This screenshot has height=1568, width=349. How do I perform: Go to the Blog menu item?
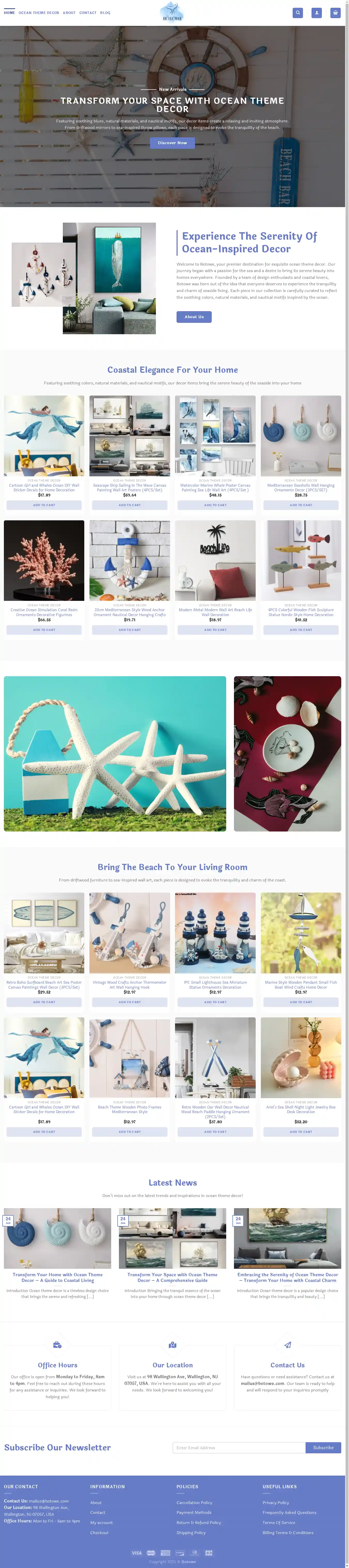pyautogui.click(x=105, y=13)
